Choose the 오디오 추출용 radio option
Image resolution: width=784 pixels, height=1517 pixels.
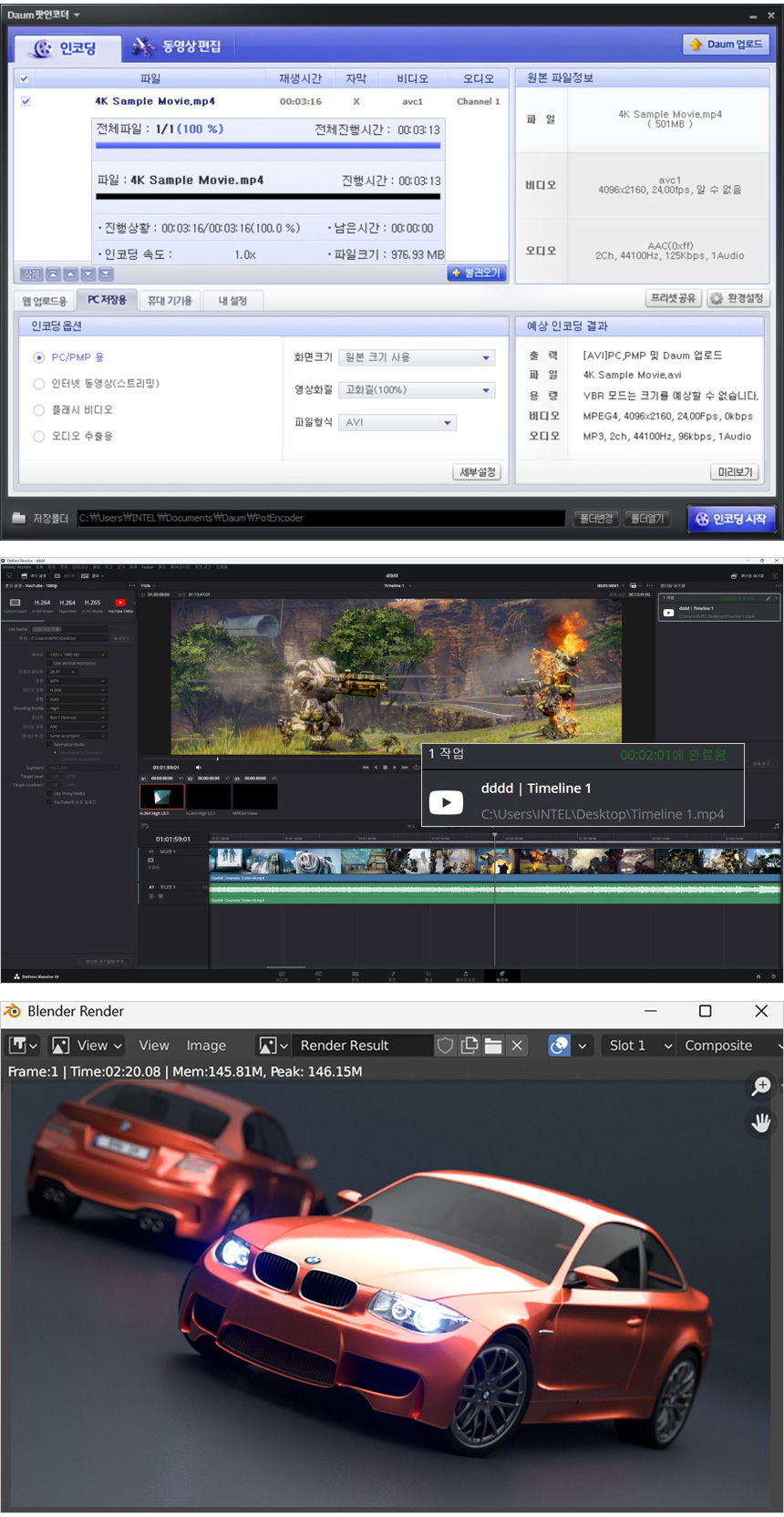click(39, 437)
